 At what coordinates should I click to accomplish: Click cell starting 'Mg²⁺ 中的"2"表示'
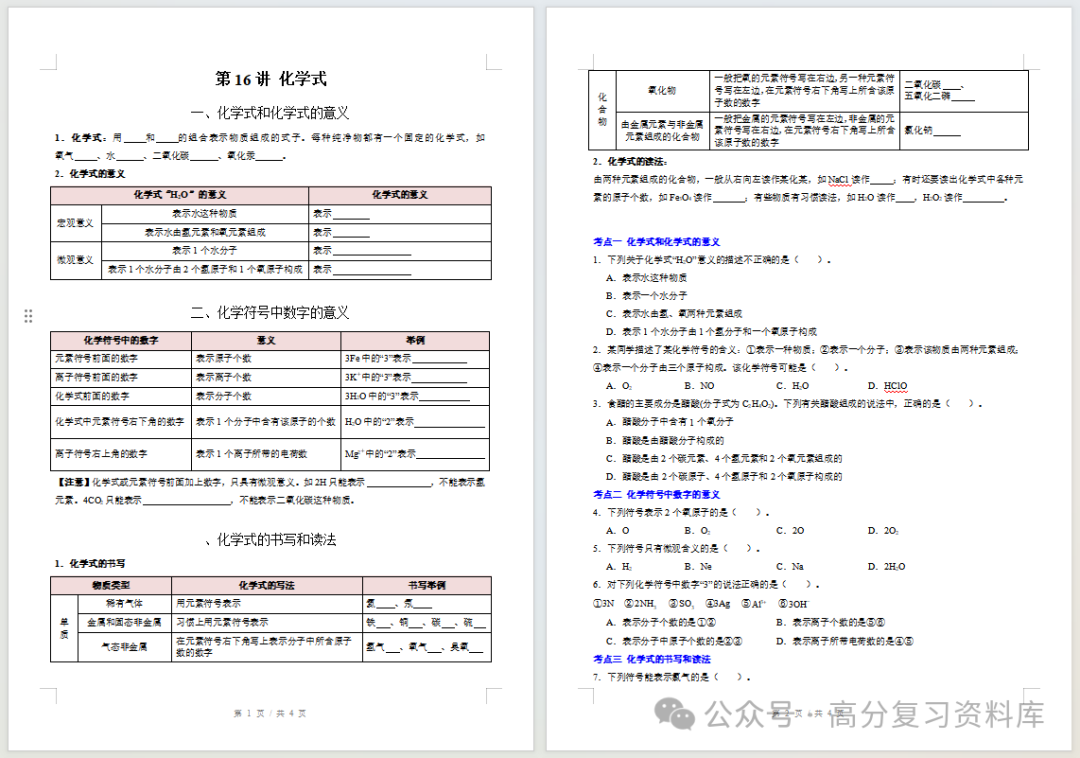tap(415, 454)
